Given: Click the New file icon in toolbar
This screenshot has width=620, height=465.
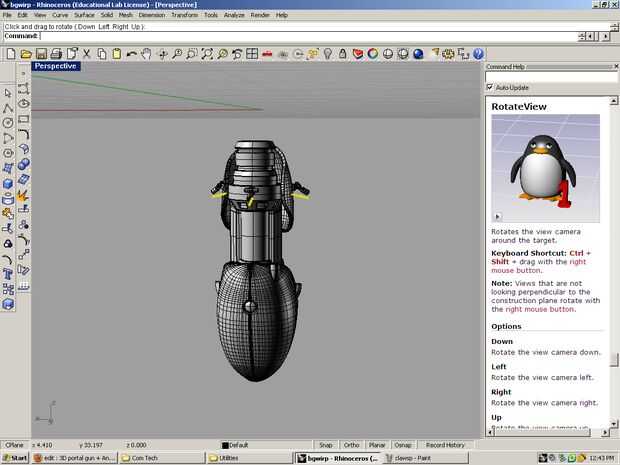Looking at the screenshot, I should (x=9, y=53).
